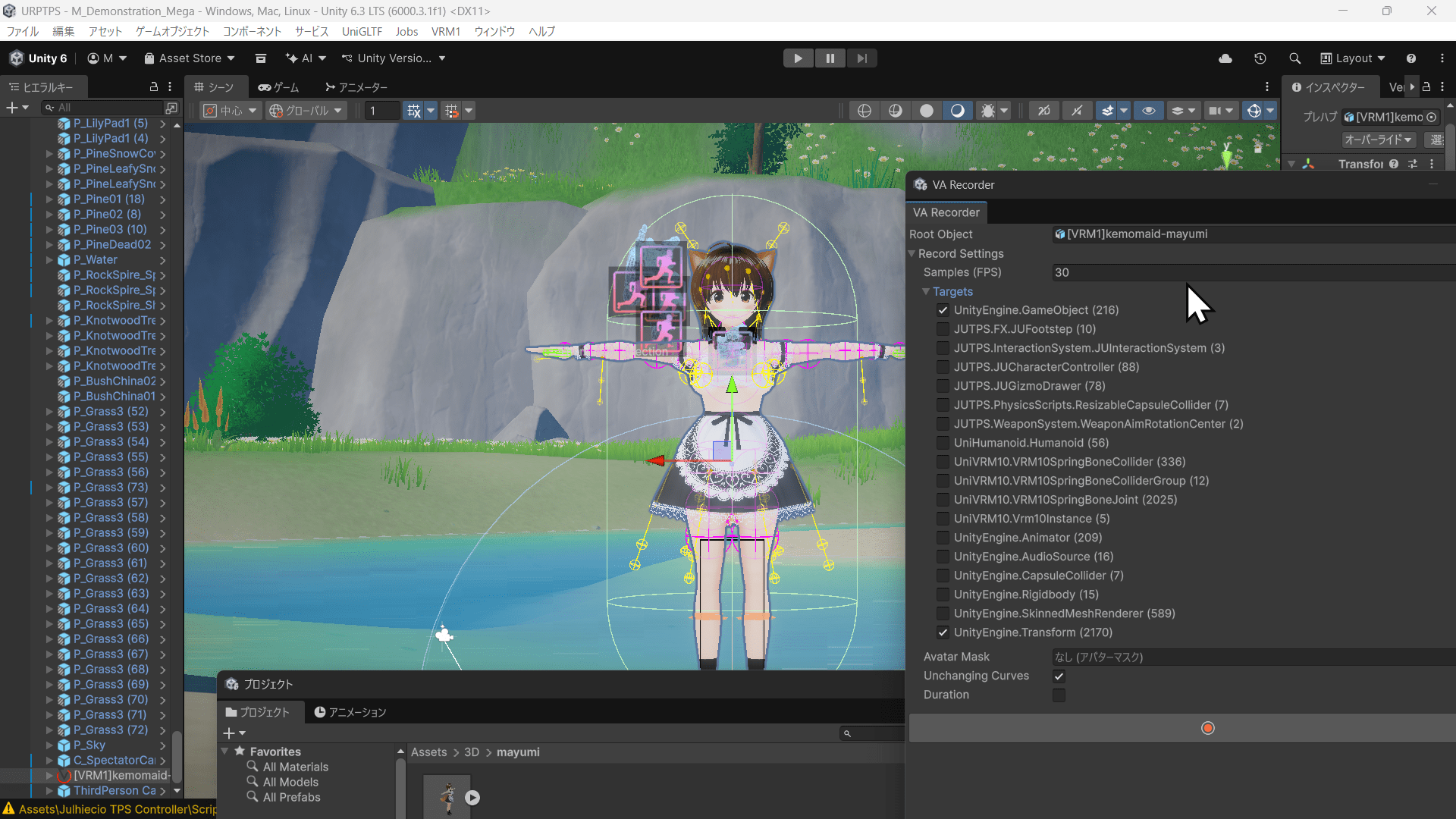Click the Hierarchy vertical scrollbar thumb
The image size is (1456, 819).
coord(177,757)
